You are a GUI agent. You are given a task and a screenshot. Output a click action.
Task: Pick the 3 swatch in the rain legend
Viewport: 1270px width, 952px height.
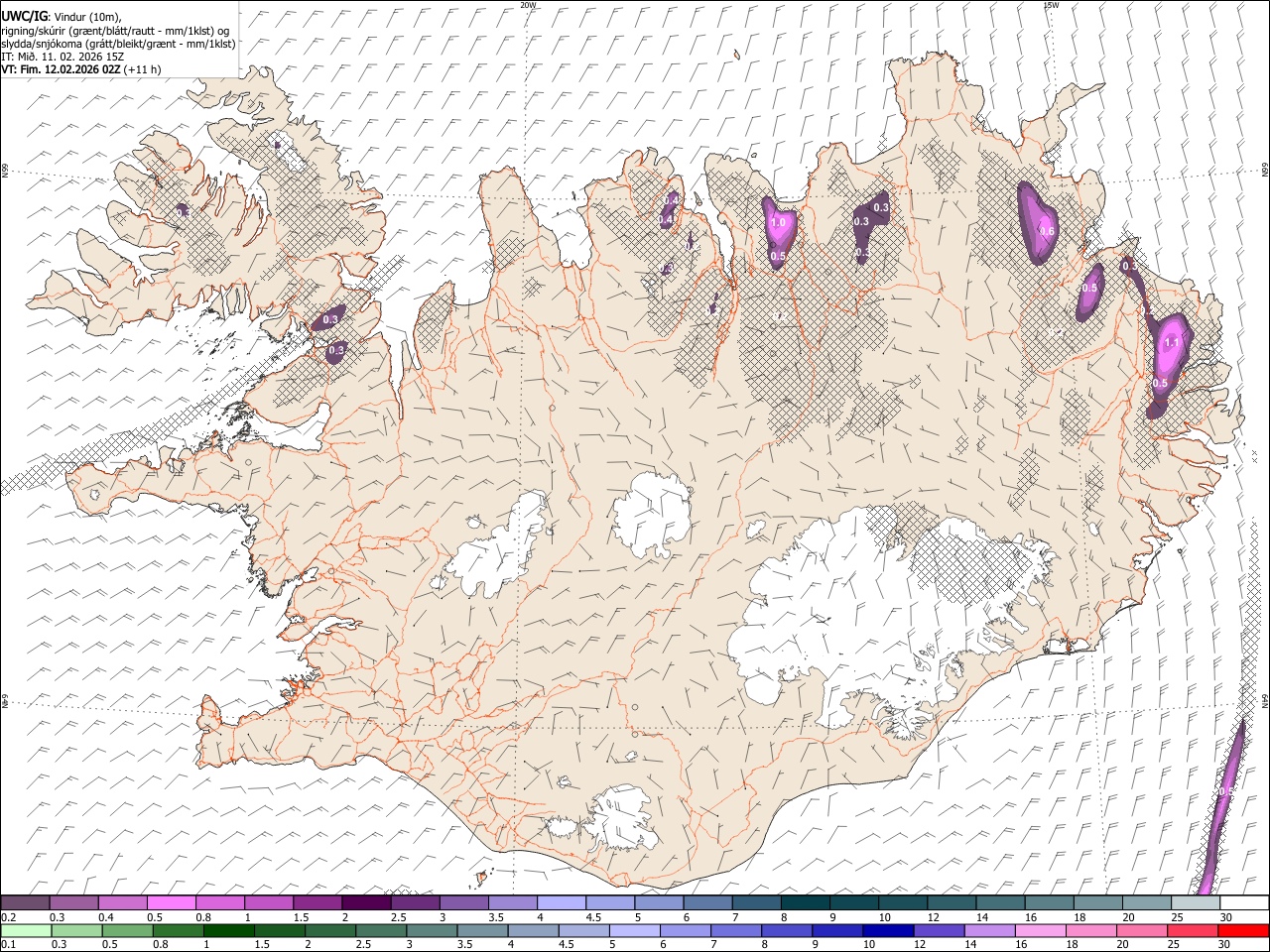432,931
